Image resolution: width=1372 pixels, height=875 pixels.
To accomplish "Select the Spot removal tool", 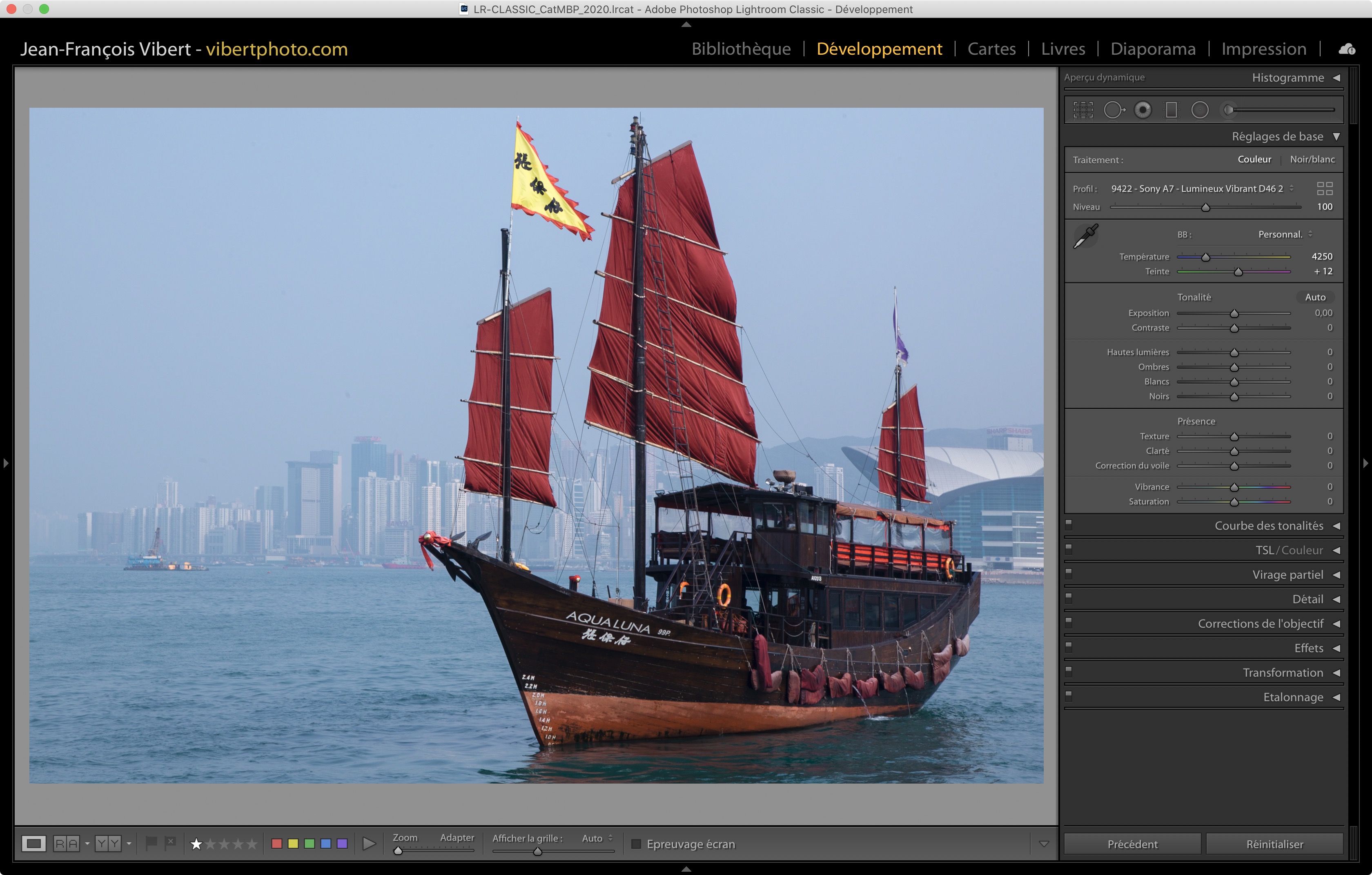I will [1114, 110].
